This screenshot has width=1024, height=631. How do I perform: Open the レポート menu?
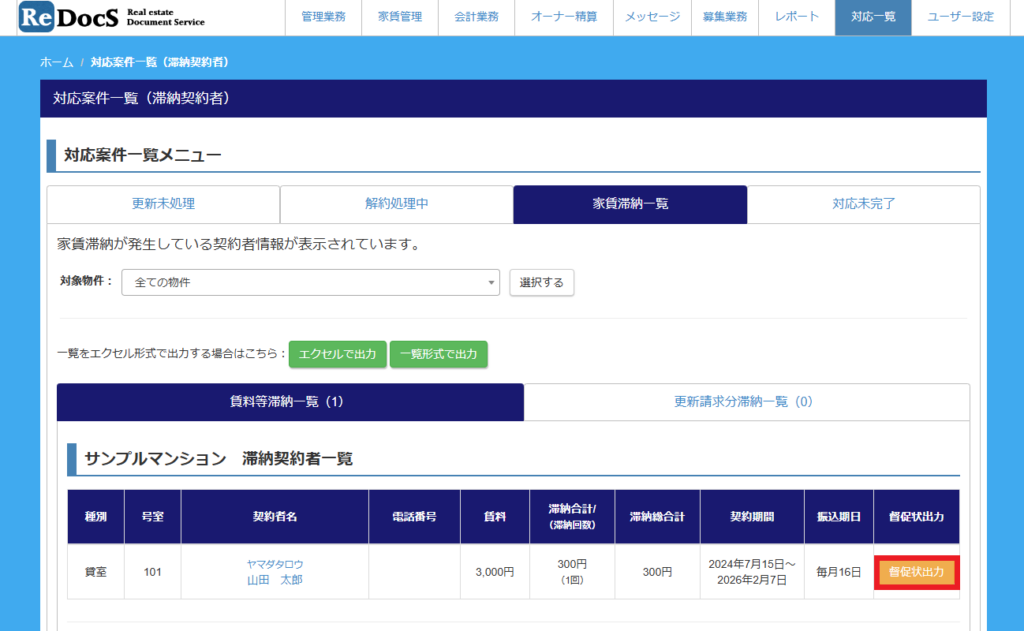[796, 17]
